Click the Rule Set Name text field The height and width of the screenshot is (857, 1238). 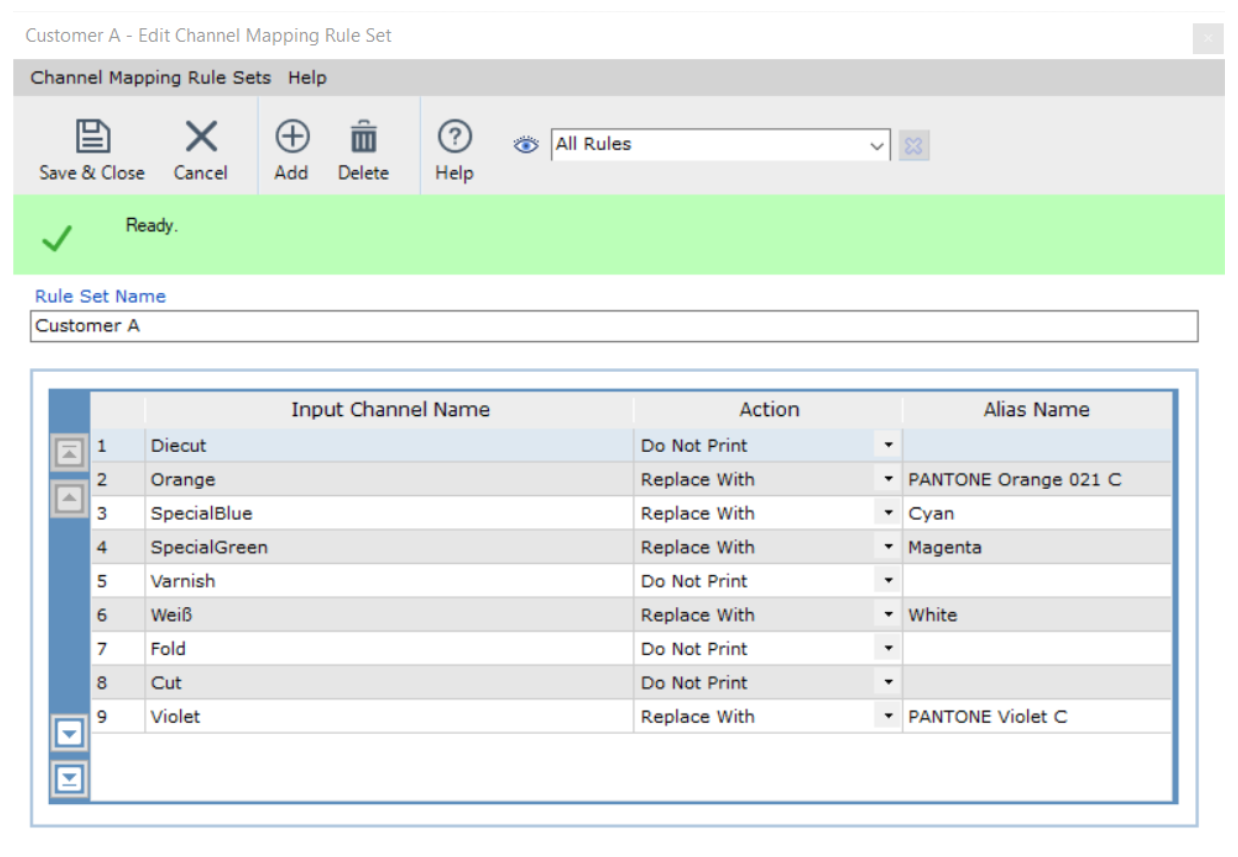tap(614, 326)
